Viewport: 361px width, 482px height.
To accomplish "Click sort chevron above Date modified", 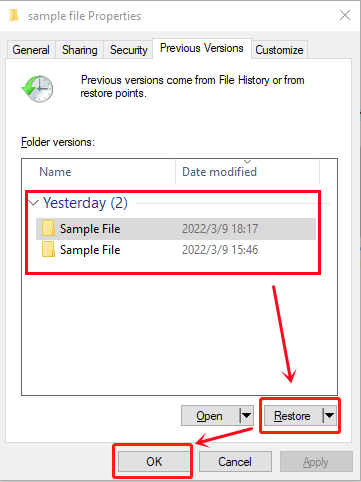I will [247, 162].
